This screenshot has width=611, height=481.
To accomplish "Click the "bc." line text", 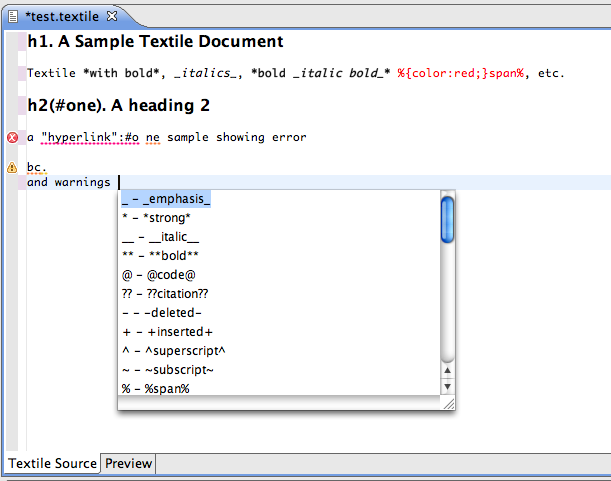I will [37, 167].
